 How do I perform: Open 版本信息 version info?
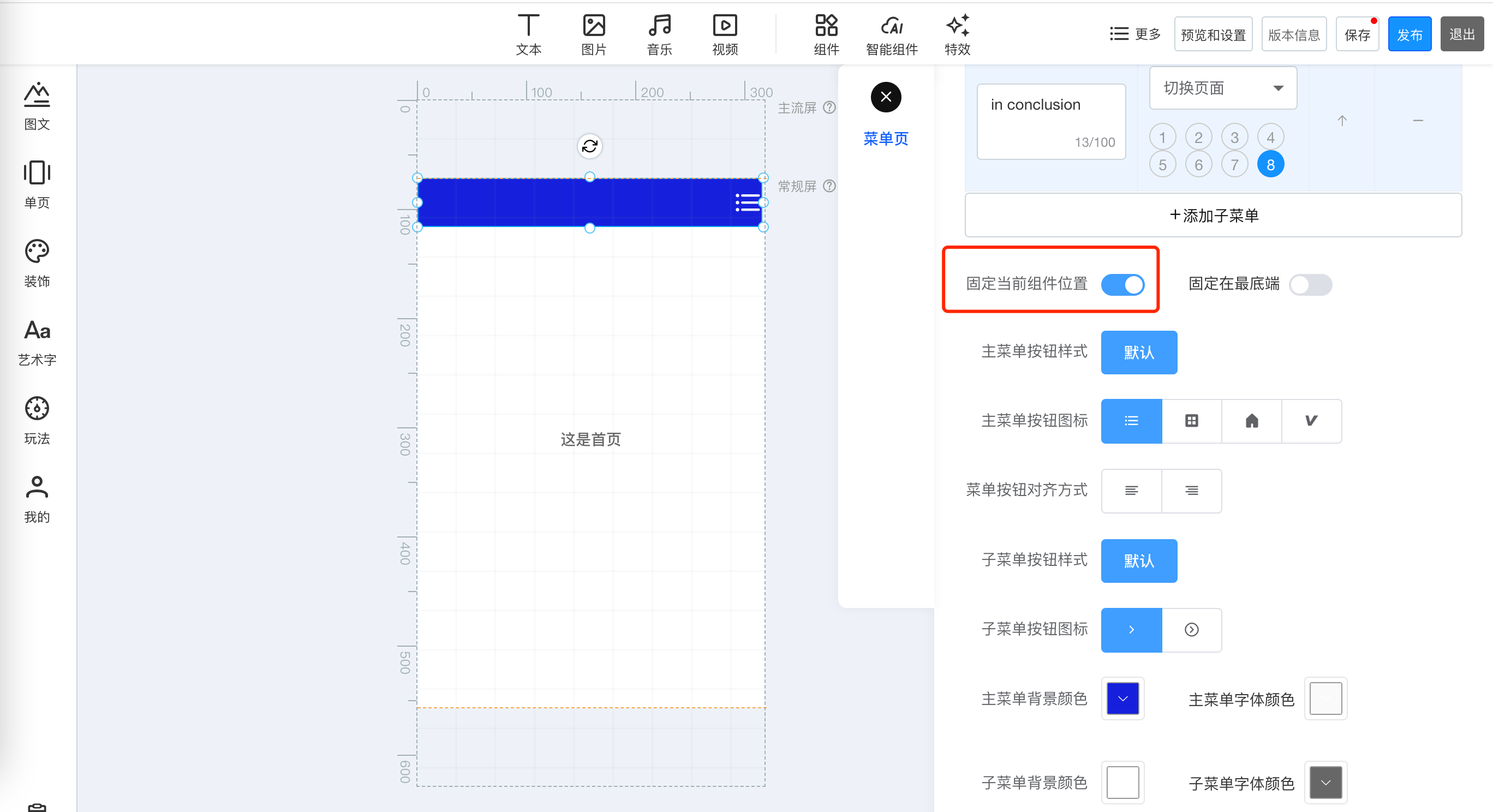pos(1293,34)
